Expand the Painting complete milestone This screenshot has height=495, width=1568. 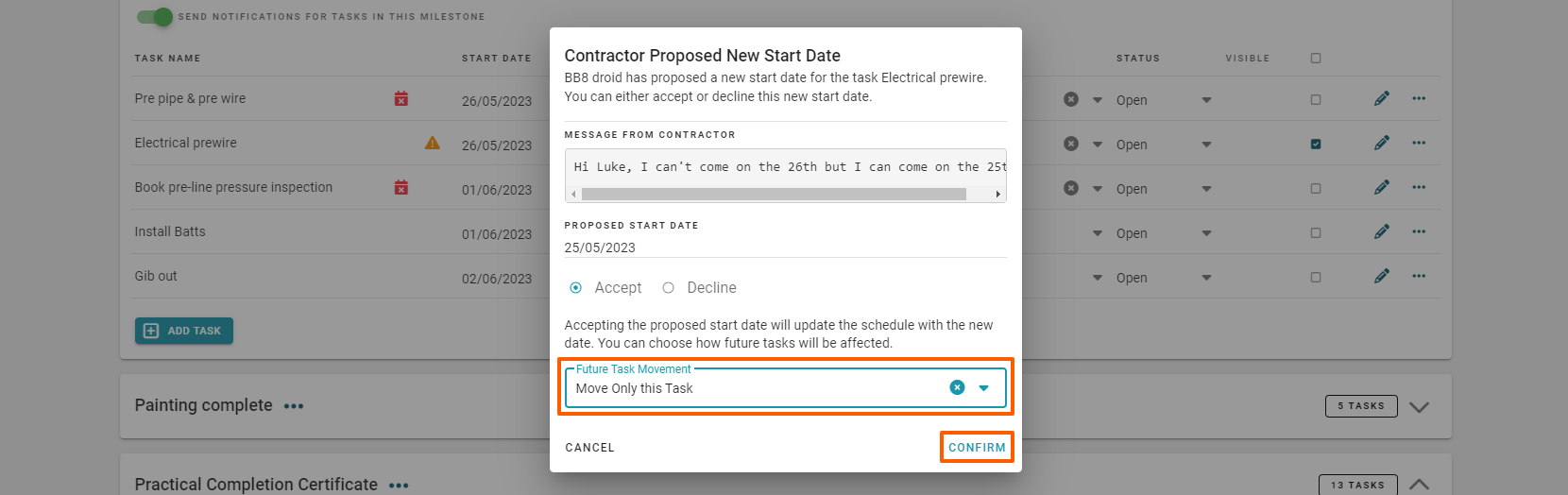pos(1419,407)
